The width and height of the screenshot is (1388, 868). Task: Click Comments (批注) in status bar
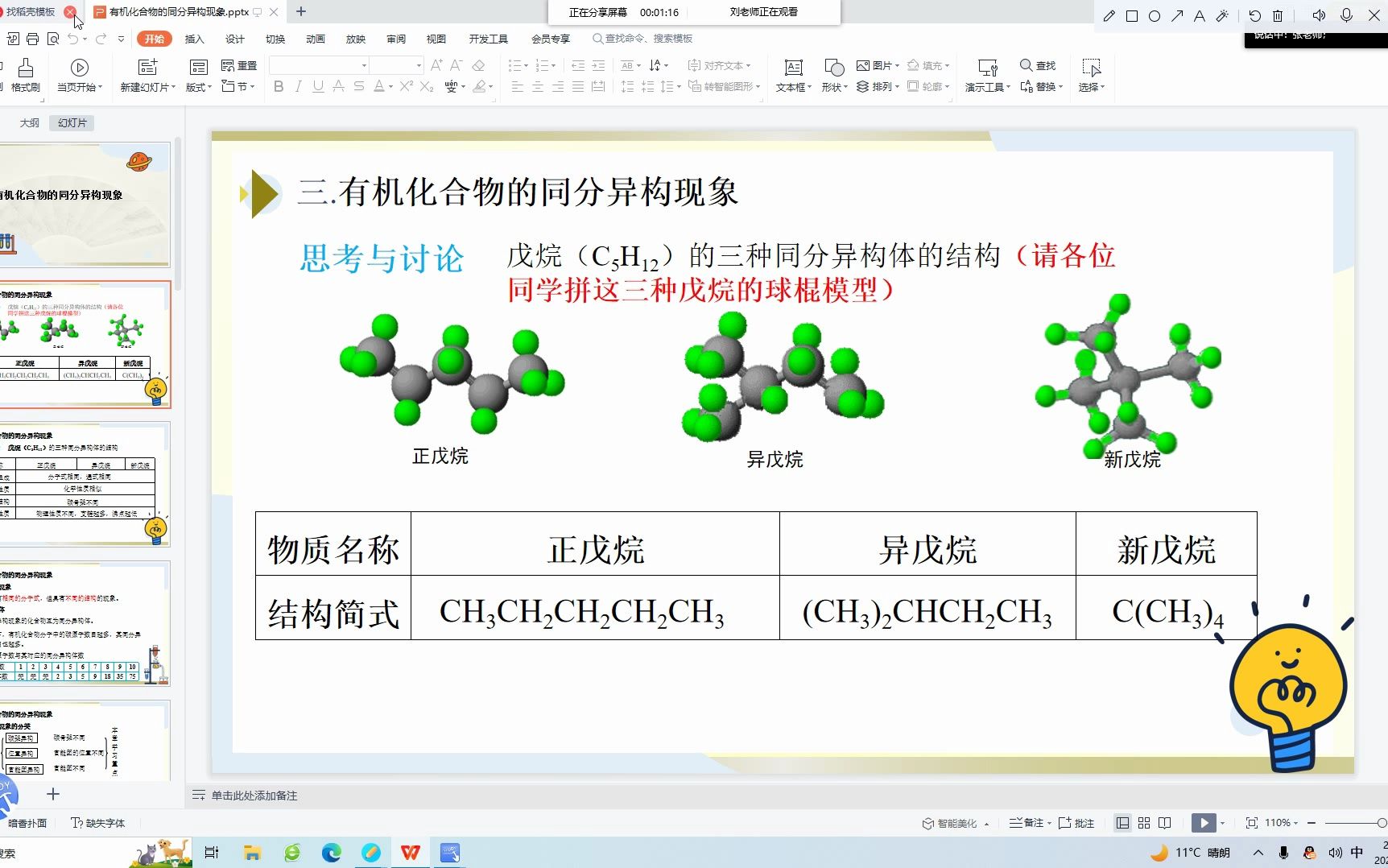tap(1076, 823)
